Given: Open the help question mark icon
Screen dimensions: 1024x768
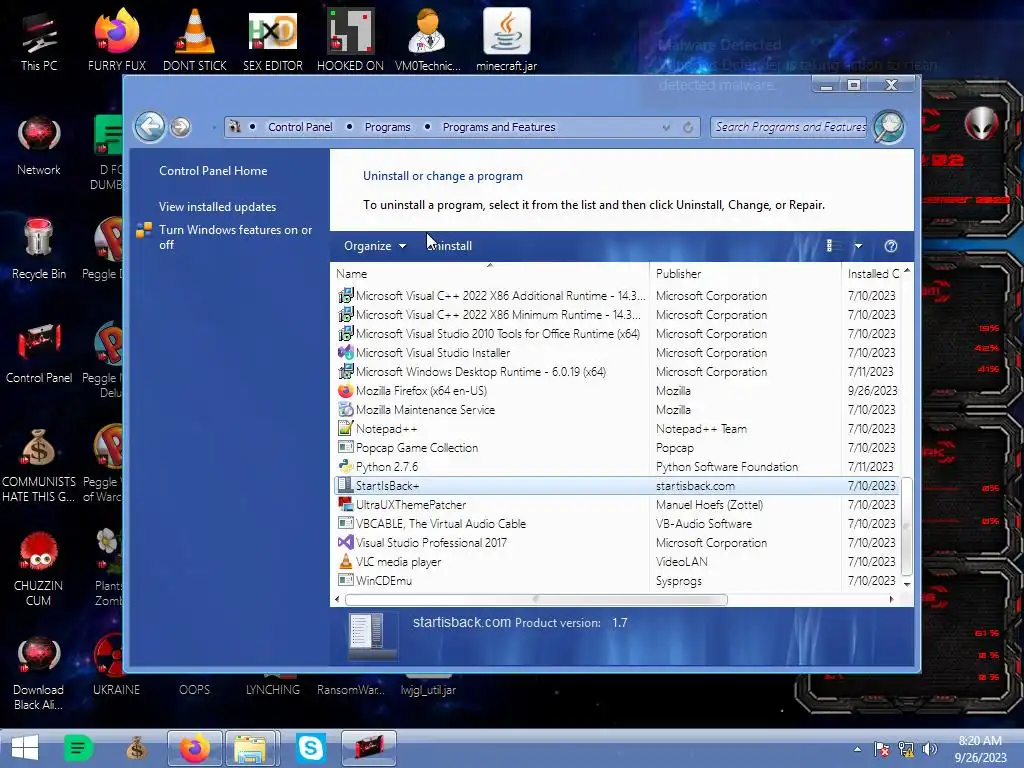Looking at the screenshot, I should (891, 246).
